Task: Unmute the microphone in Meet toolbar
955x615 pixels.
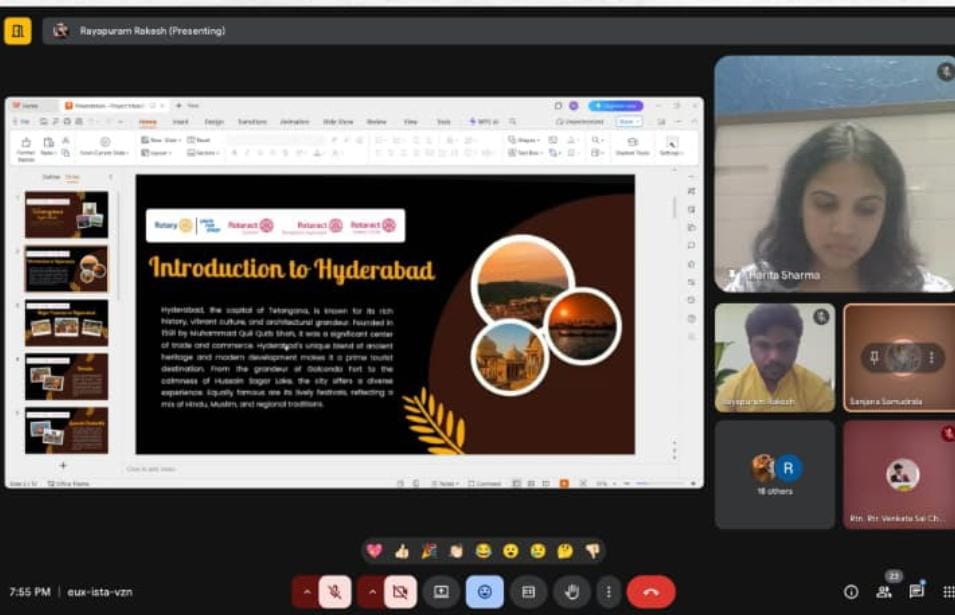Action: pyautogui.click(x=334, y=592)
